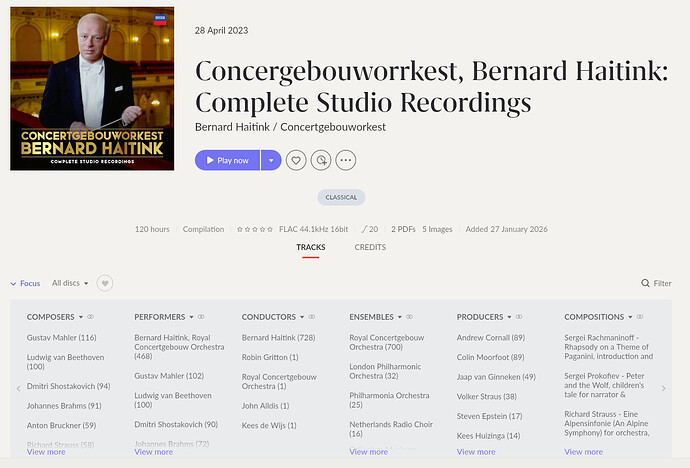
Task: Select producer Andrew Cornall (89)
Action: click(491, 338)
